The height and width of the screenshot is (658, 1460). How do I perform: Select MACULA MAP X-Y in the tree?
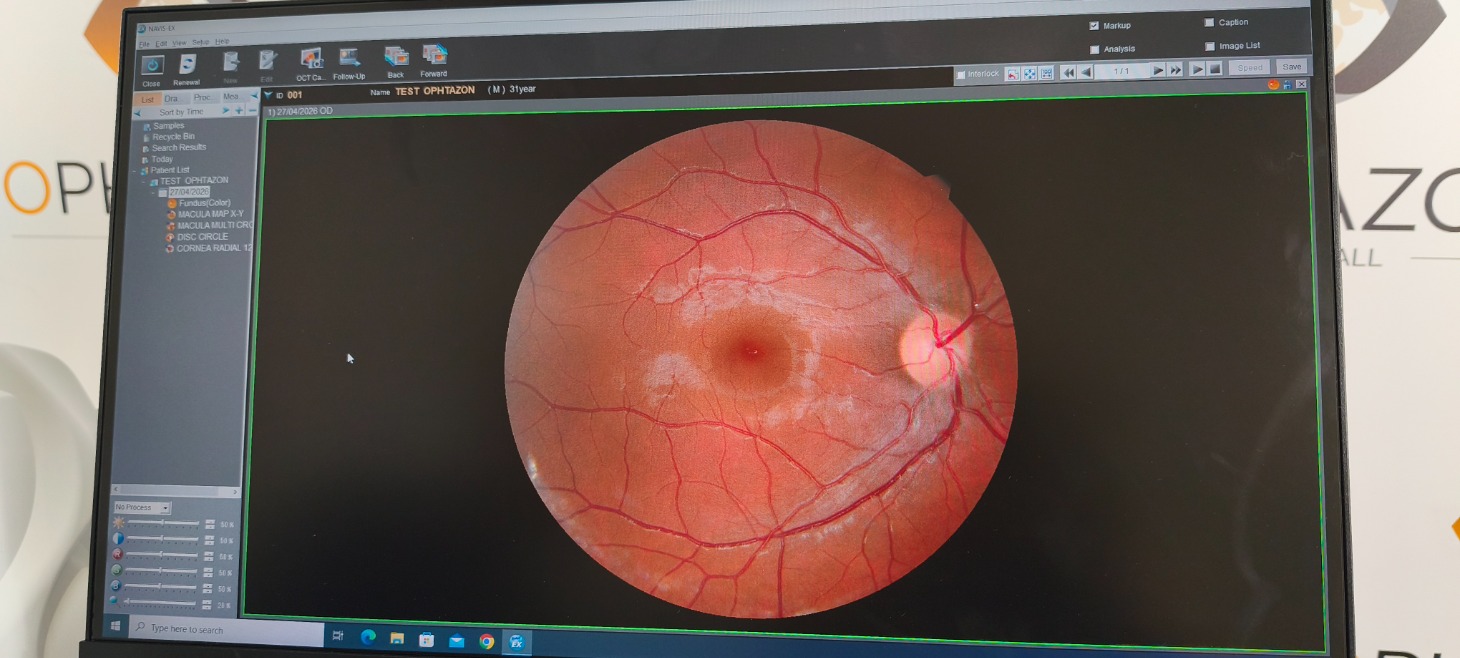(209, 214)
